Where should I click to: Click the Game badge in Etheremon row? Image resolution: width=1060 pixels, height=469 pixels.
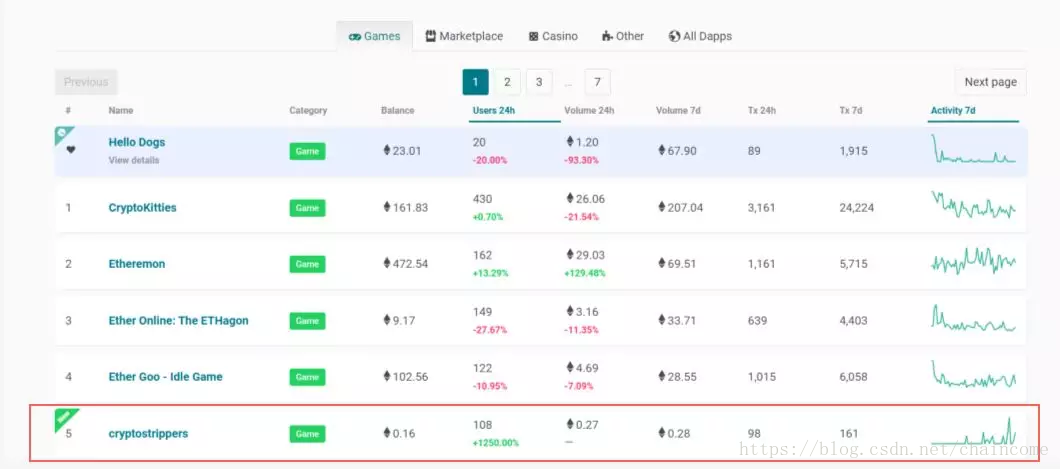tap(307, 264)
